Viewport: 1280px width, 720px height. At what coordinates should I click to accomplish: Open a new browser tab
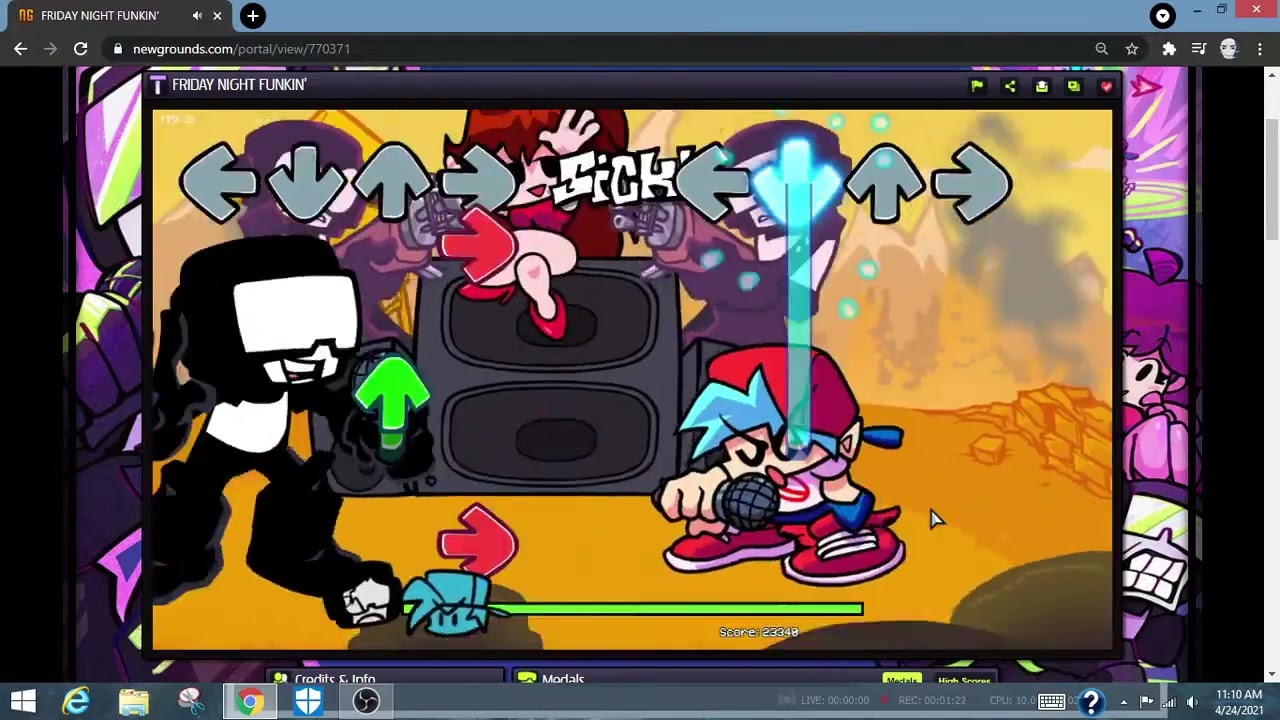(x=253, y=16)
